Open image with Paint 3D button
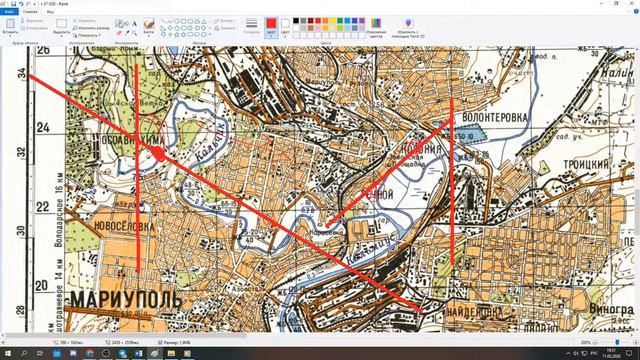This screenshot has width=640, height=360. [x=408, y=28]
